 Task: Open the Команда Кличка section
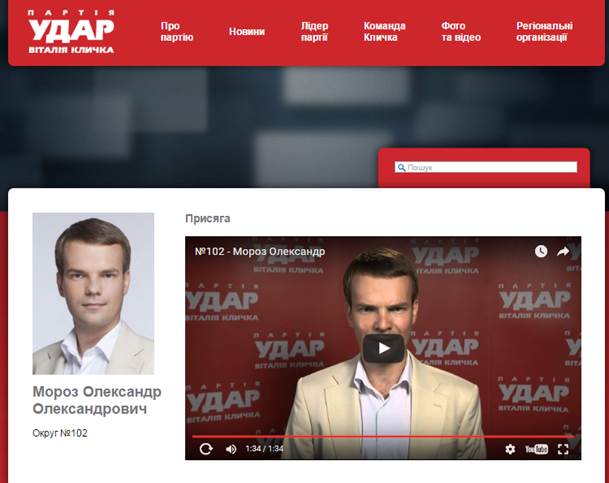385,32
